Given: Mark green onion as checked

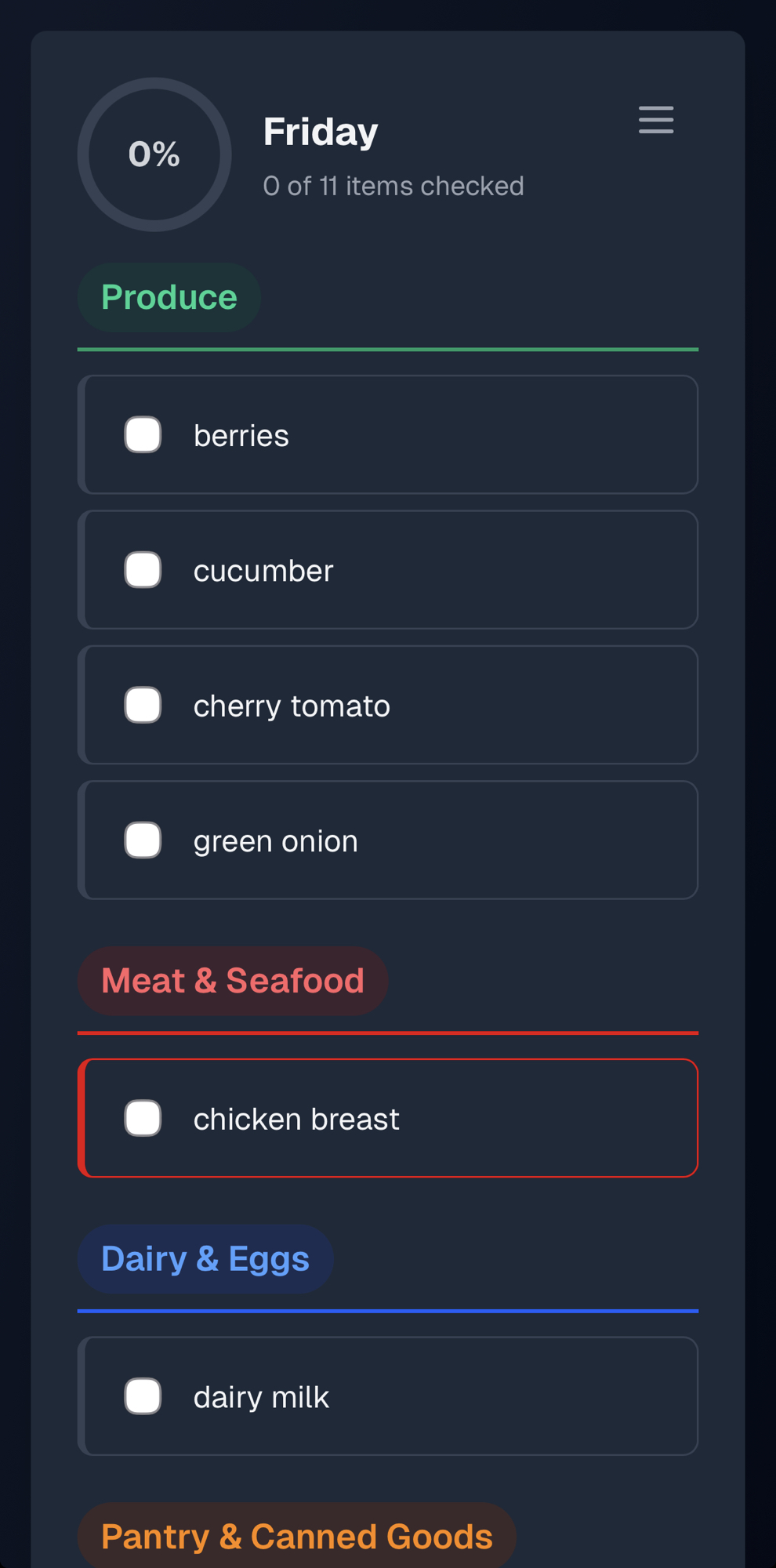Looking at the screenshot, I should 143,840.
